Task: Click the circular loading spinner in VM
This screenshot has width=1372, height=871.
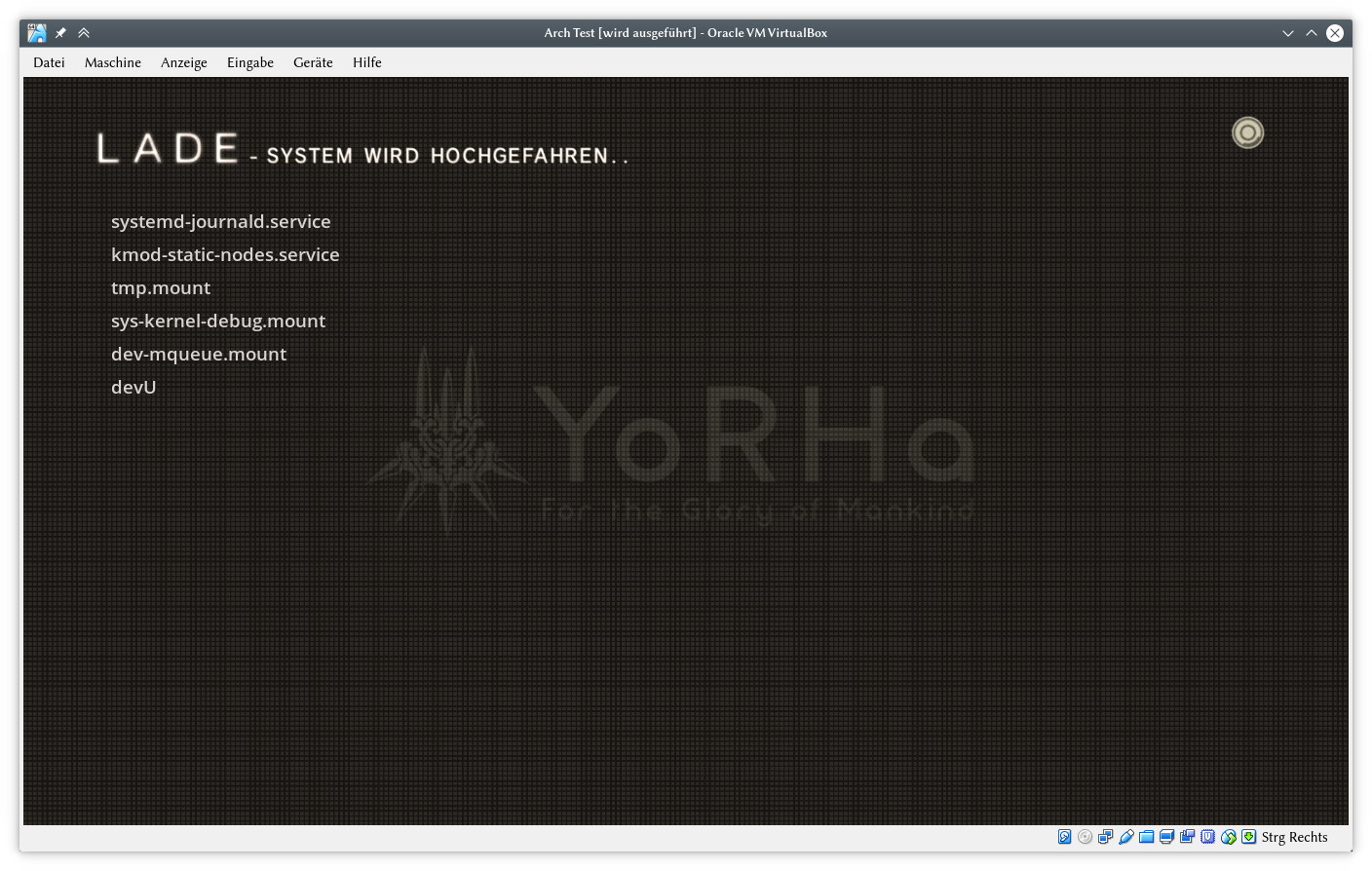Action: coord(1247,133)
